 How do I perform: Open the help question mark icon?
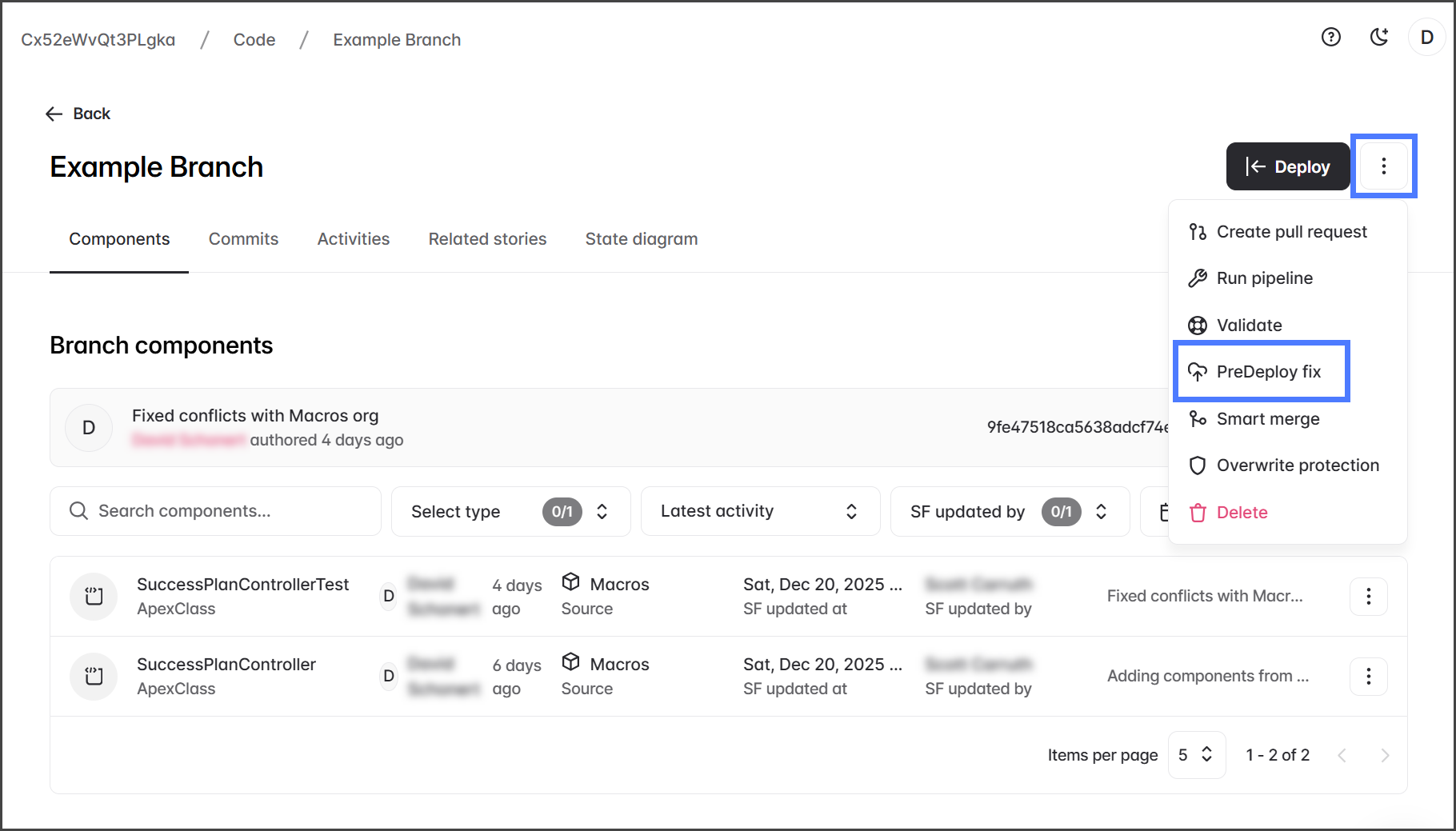[1330, 38]
